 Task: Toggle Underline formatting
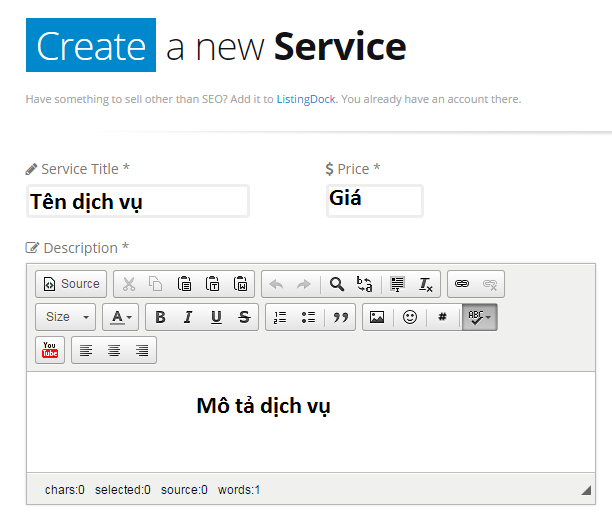pos(216,317)
